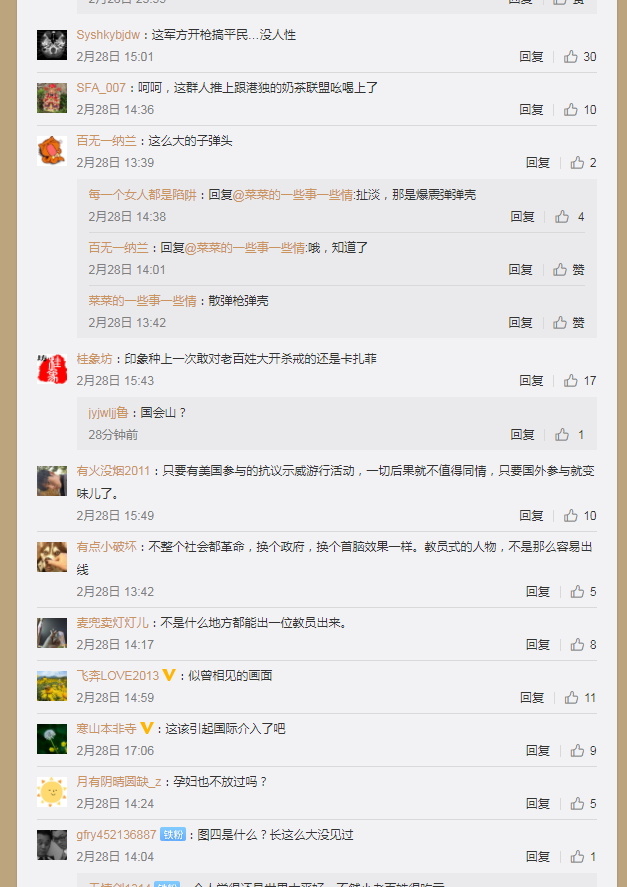
Task: Open 有点小破坏's user profile
Action: 106,547
